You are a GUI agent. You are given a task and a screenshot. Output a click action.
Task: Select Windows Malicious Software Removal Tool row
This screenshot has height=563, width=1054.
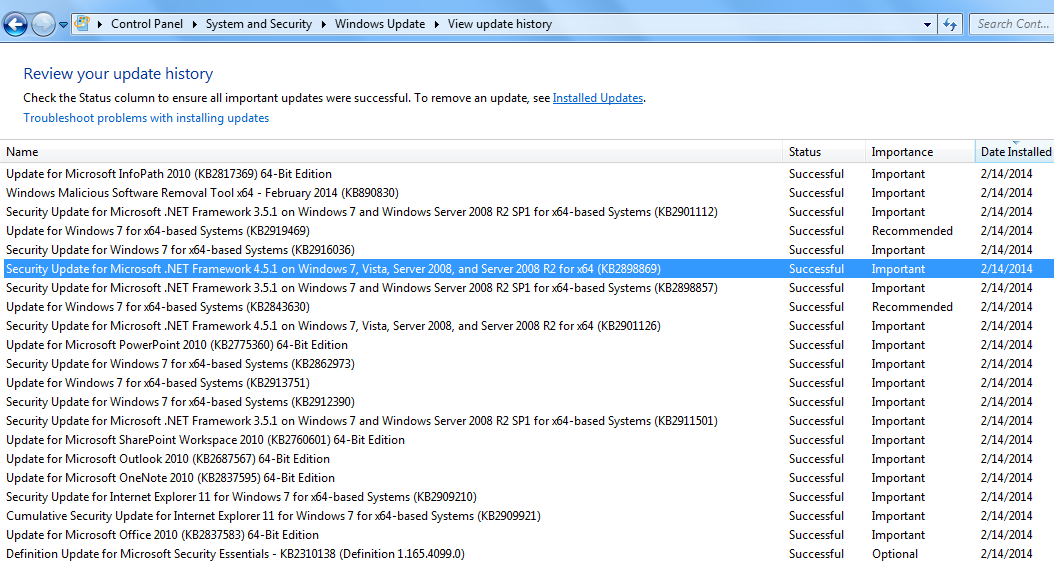(527, 193)
